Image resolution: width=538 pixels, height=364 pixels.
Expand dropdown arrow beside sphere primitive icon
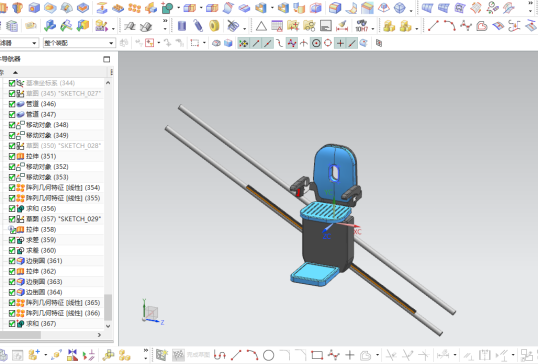pos(411,11)
